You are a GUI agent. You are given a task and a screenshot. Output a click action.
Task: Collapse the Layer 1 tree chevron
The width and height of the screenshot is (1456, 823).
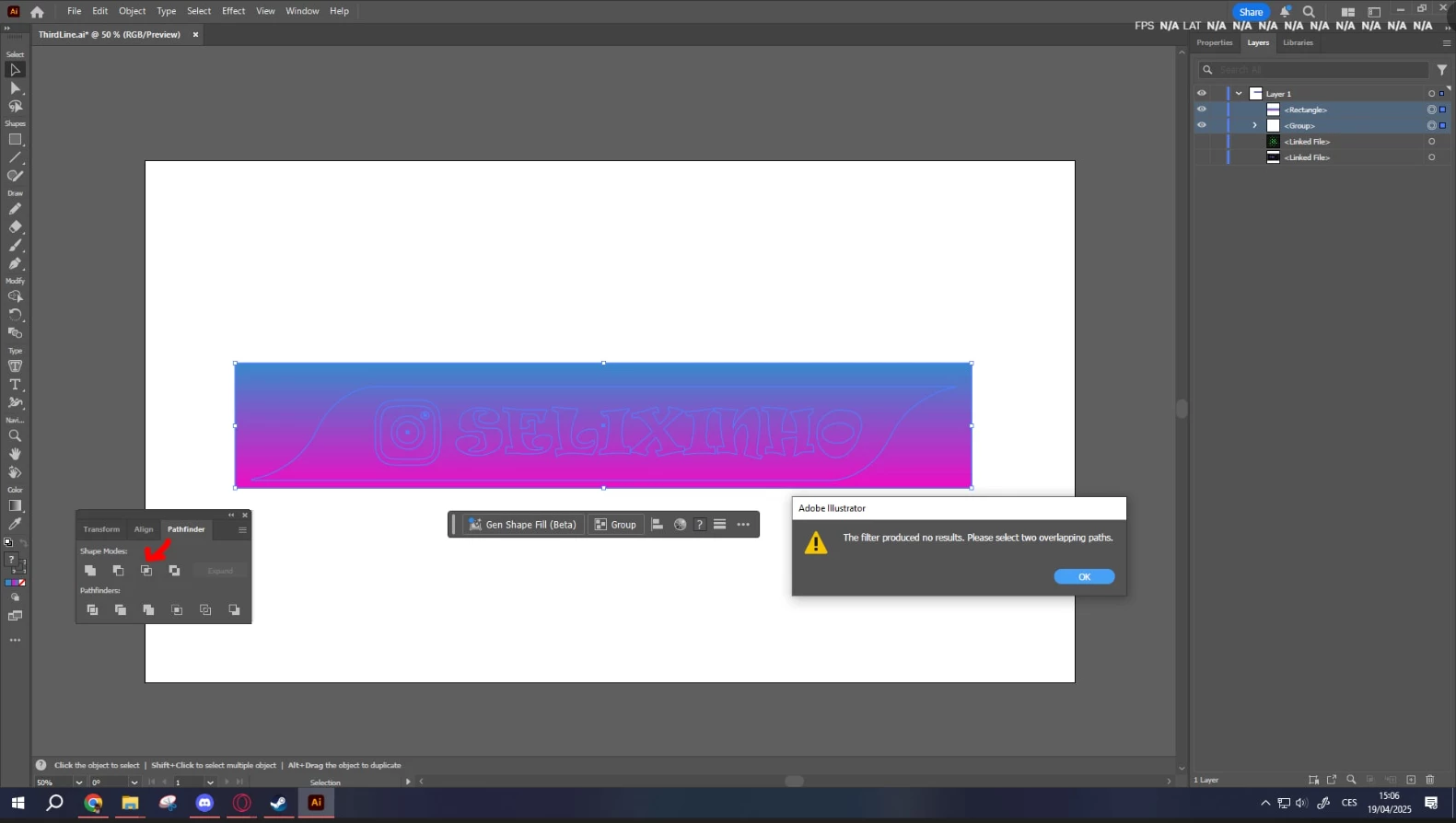(1239, 94)
